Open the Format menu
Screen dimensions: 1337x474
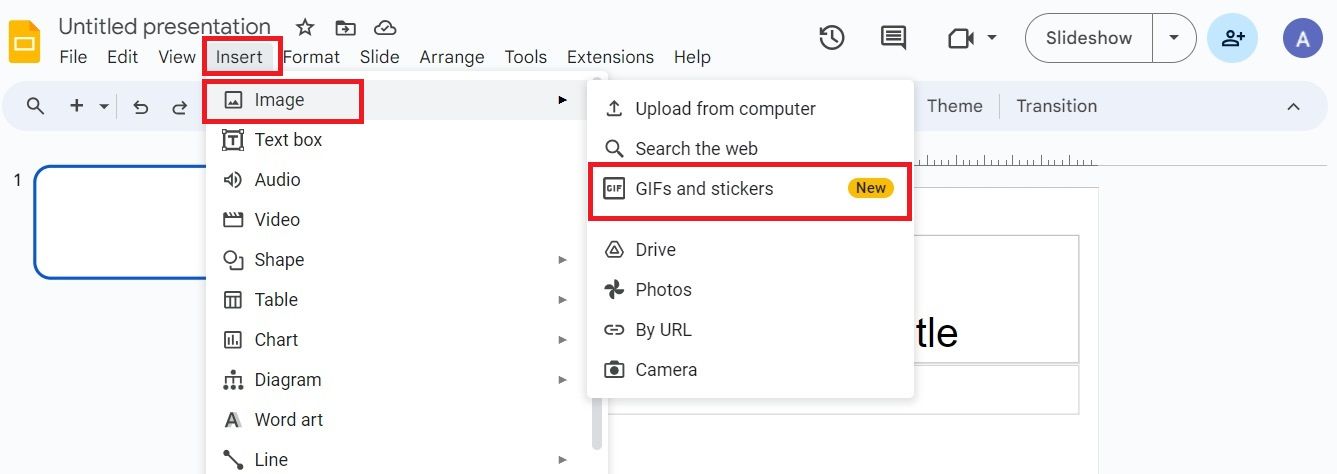[311, 57]
